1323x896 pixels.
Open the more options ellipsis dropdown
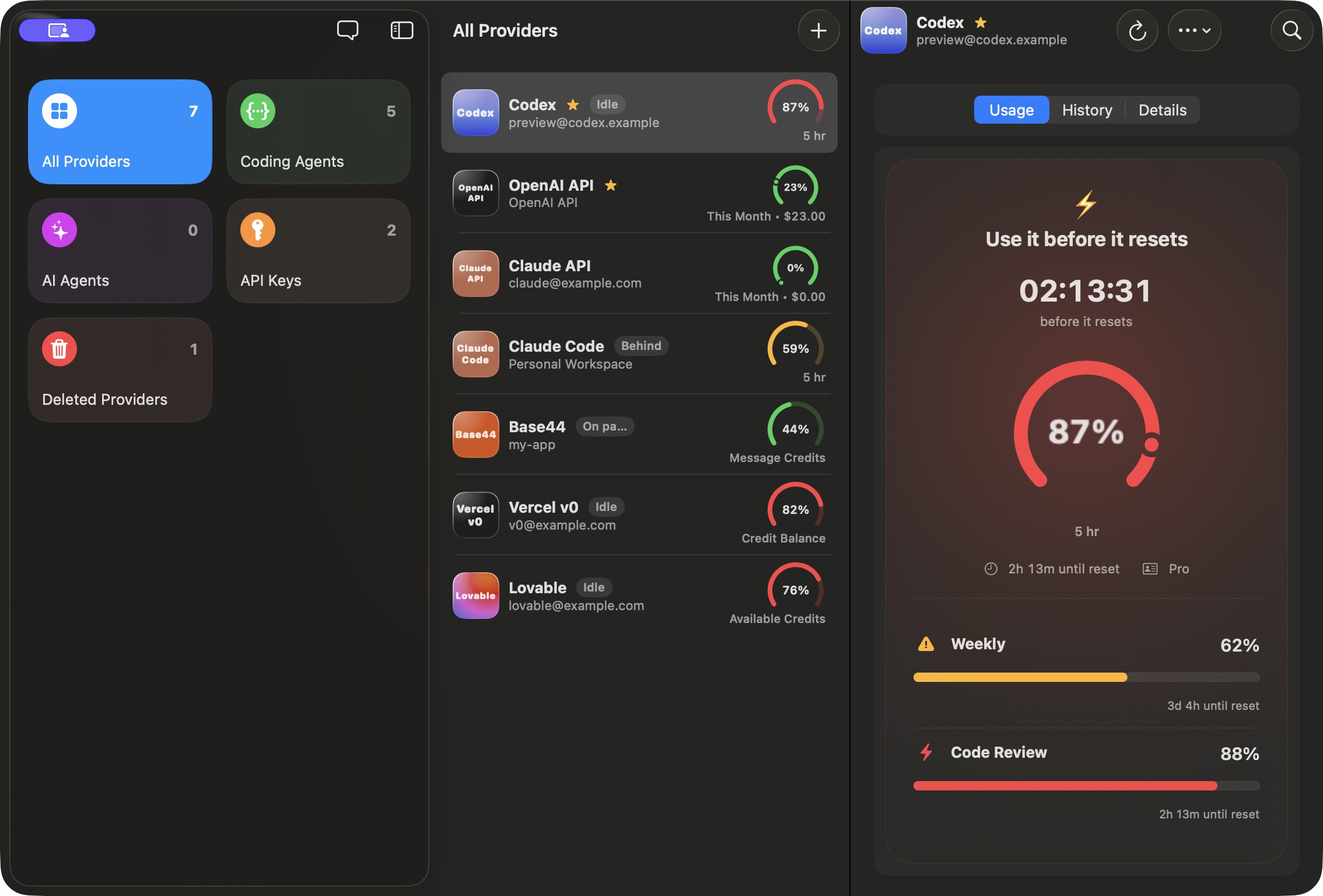point(1194,30)
